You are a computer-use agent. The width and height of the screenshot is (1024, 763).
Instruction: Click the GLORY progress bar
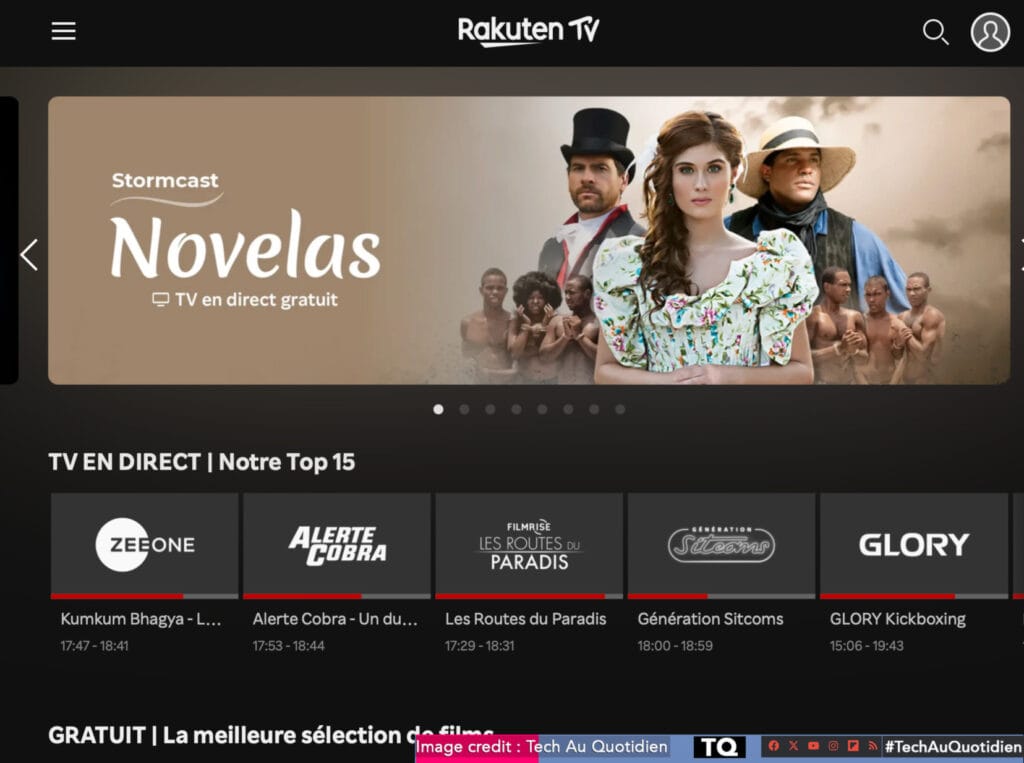point(914,596)
